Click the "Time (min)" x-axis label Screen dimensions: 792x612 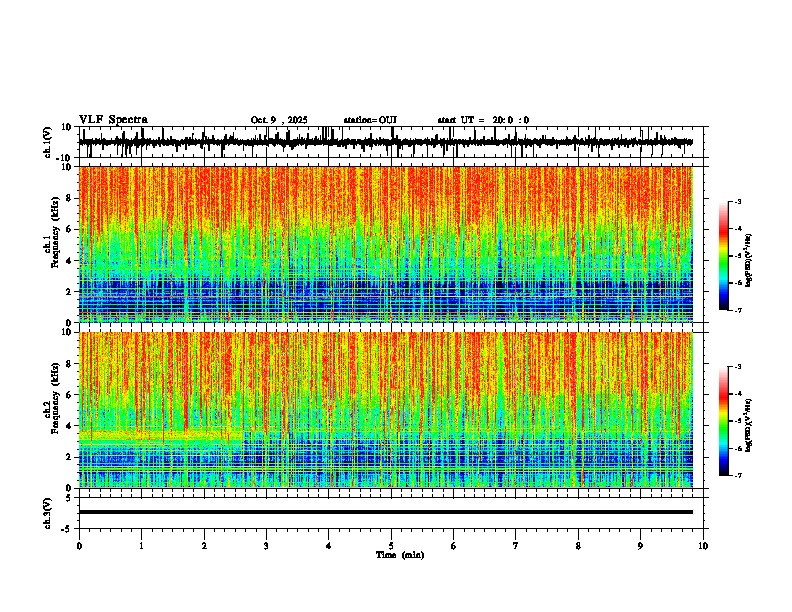pos(400,555)
